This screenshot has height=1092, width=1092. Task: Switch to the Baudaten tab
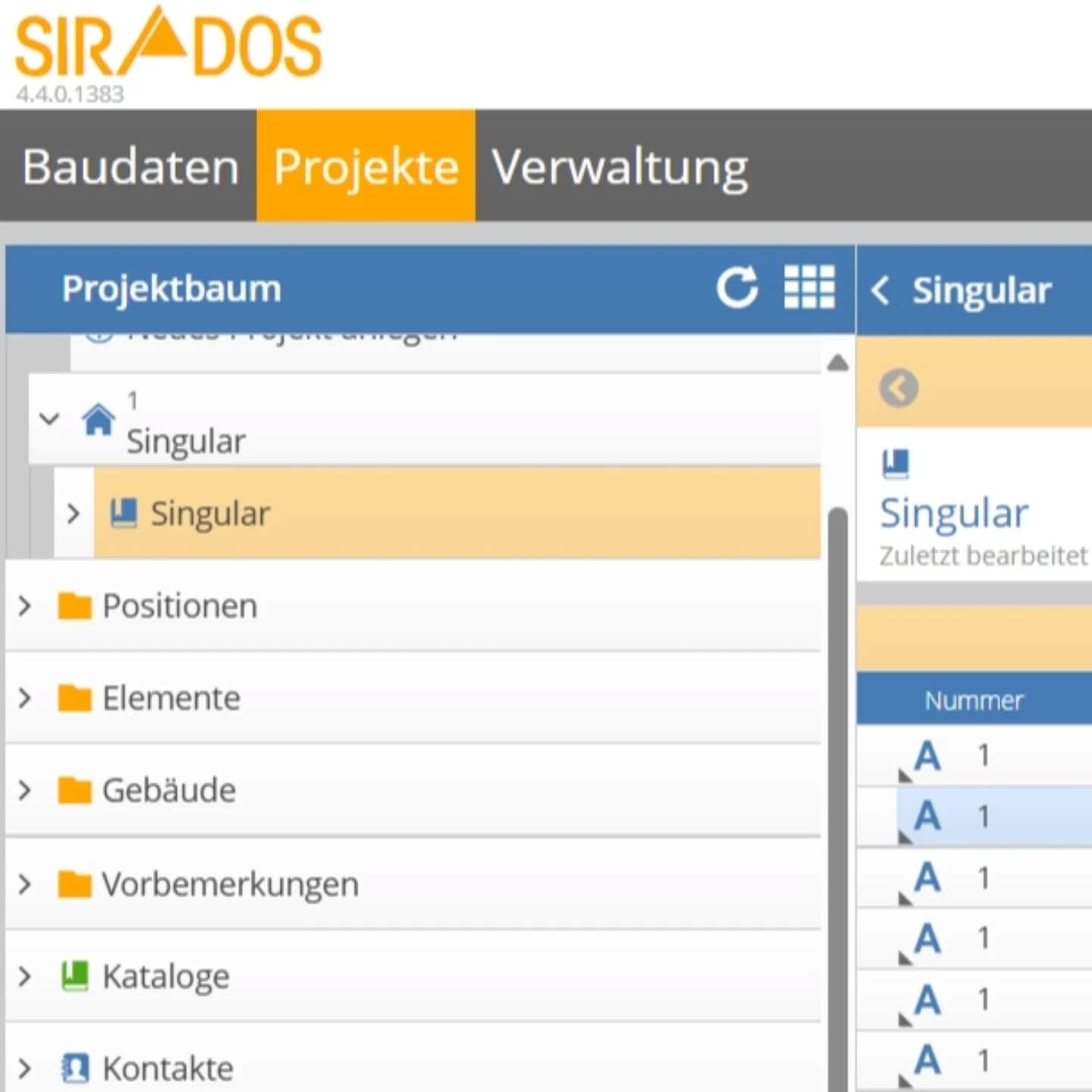(x=130, y=166)
